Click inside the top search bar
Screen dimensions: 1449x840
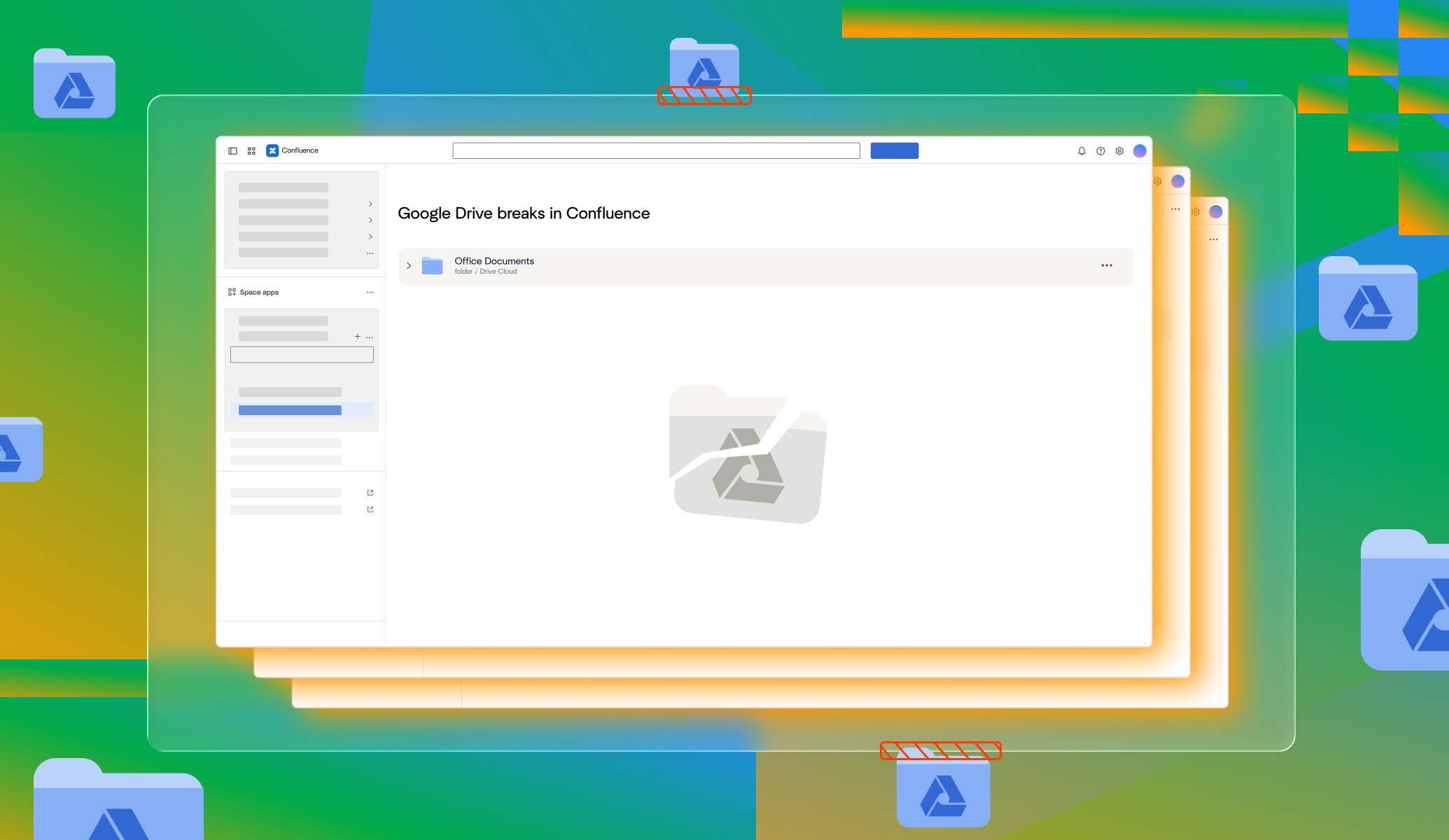(x=657, y=150)
